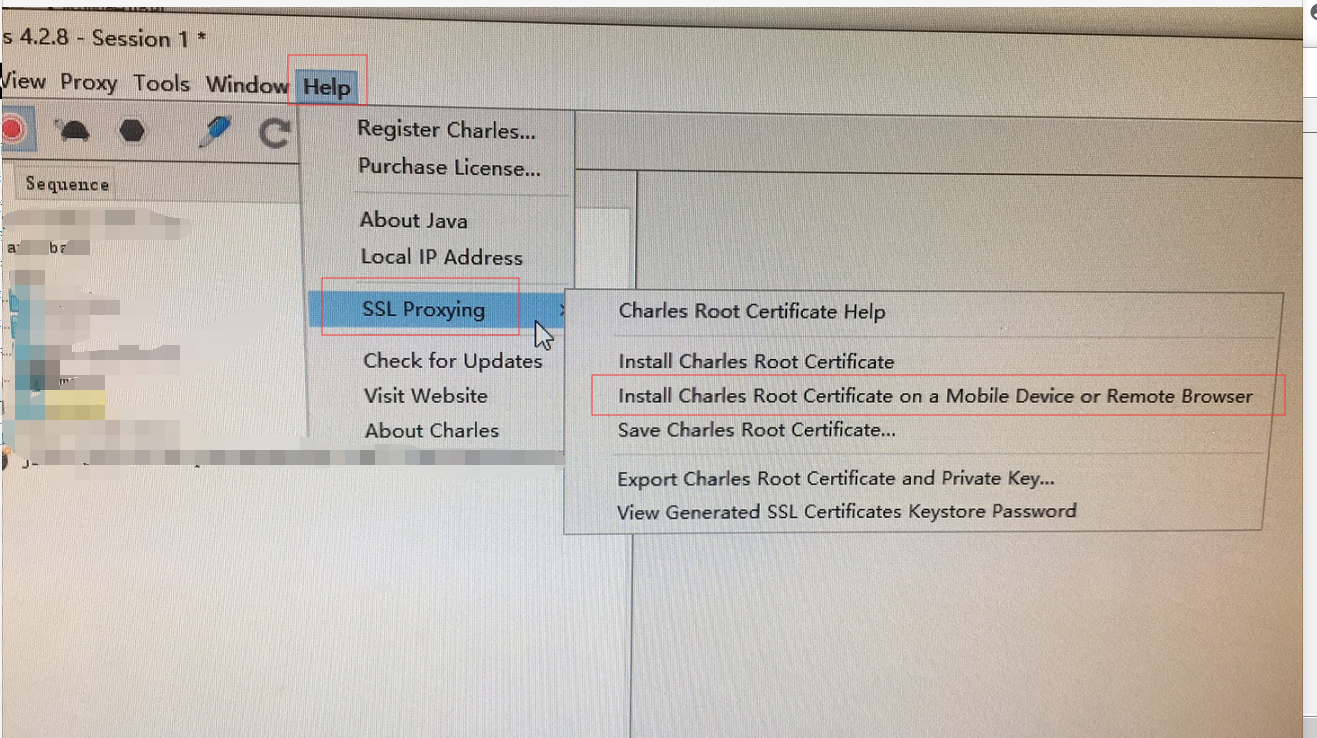Open Compose with the blue pen icon

click(x=213, y=132)
